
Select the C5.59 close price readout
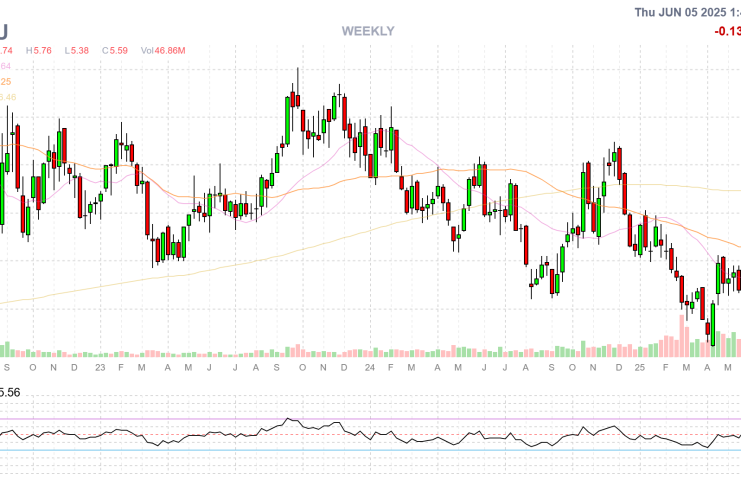click(x=115, y=50)
